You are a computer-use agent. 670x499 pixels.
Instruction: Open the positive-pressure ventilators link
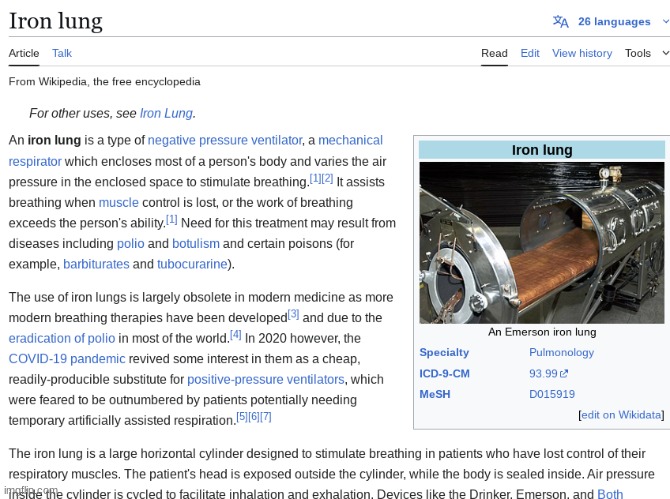point(266,379)
